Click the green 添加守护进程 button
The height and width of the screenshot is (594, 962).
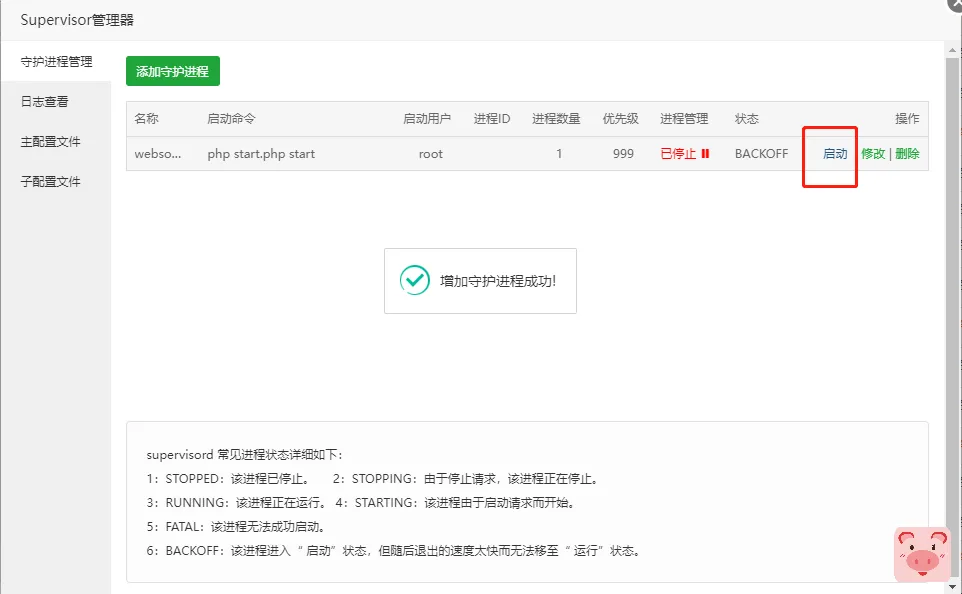click(173, 71)
